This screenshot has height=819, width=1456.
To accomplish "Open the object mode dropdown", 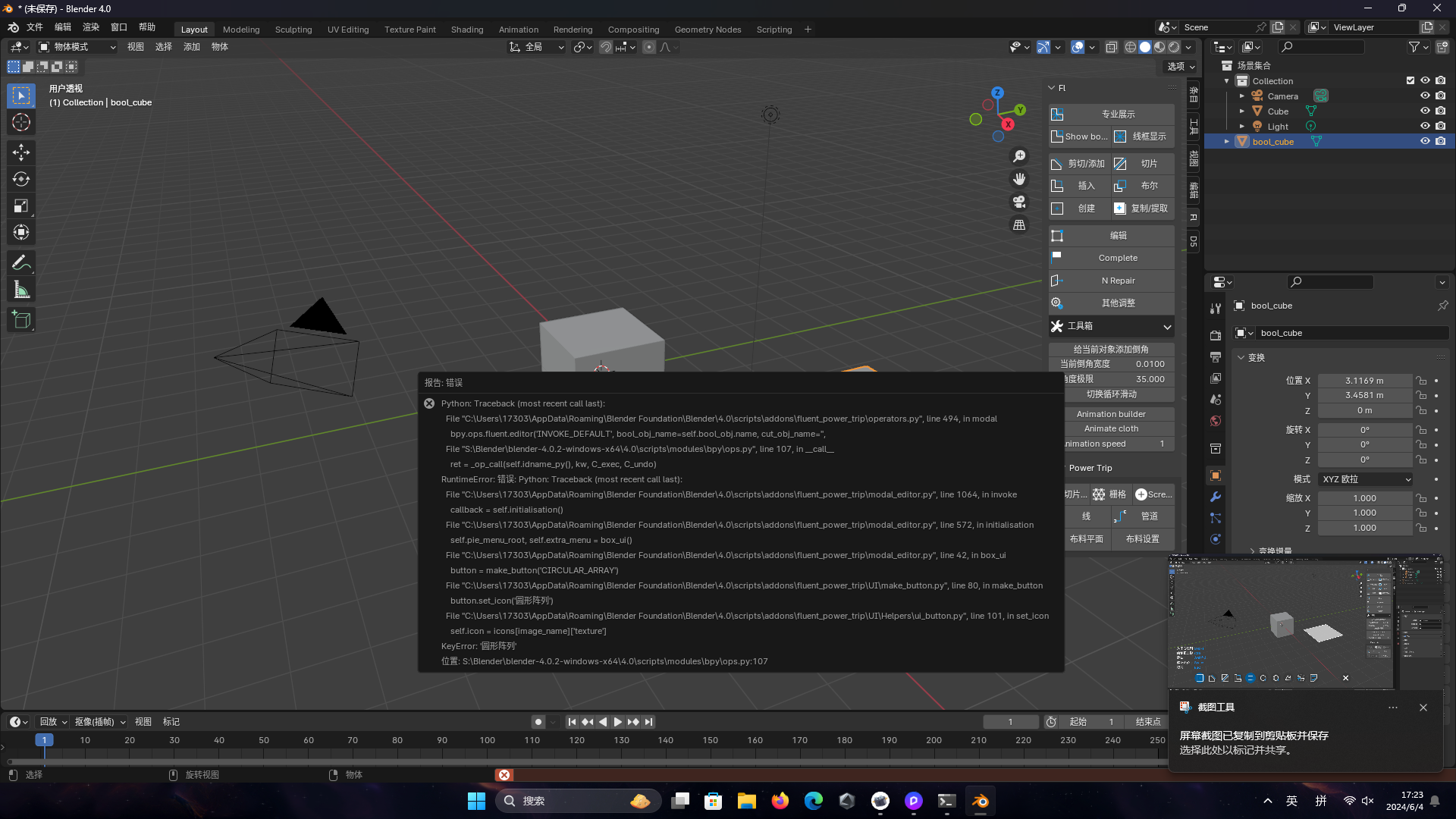I will point(77,47).
